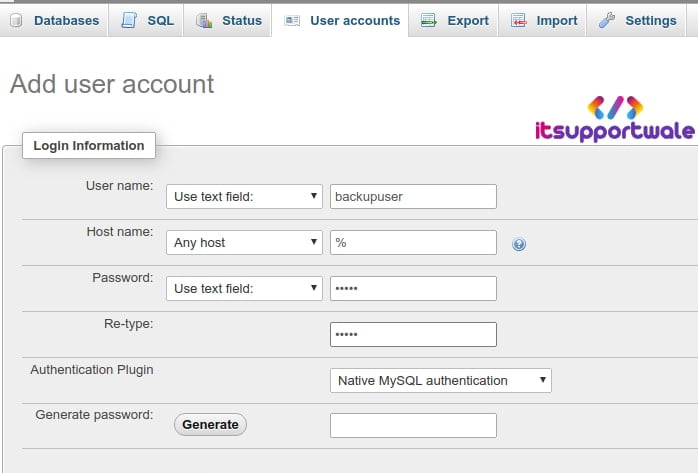Open the Databases tab
Viewport: 698px width, 473px height.
point(54,20)
